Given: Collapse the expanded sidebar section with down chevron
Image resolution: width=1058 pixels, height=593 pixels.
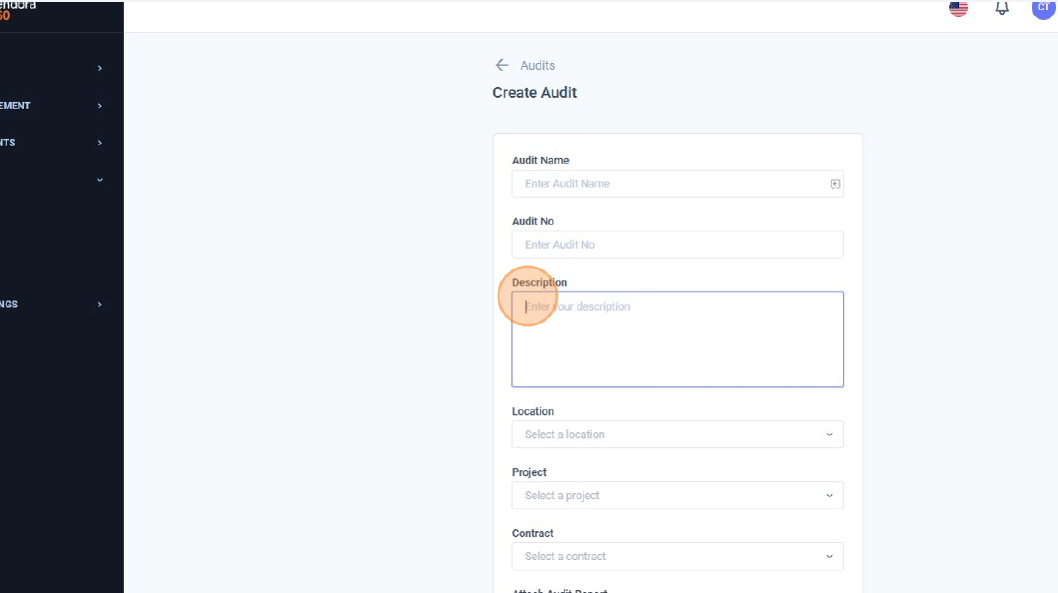Looking at the screenshot, I should tap(99, 180).
